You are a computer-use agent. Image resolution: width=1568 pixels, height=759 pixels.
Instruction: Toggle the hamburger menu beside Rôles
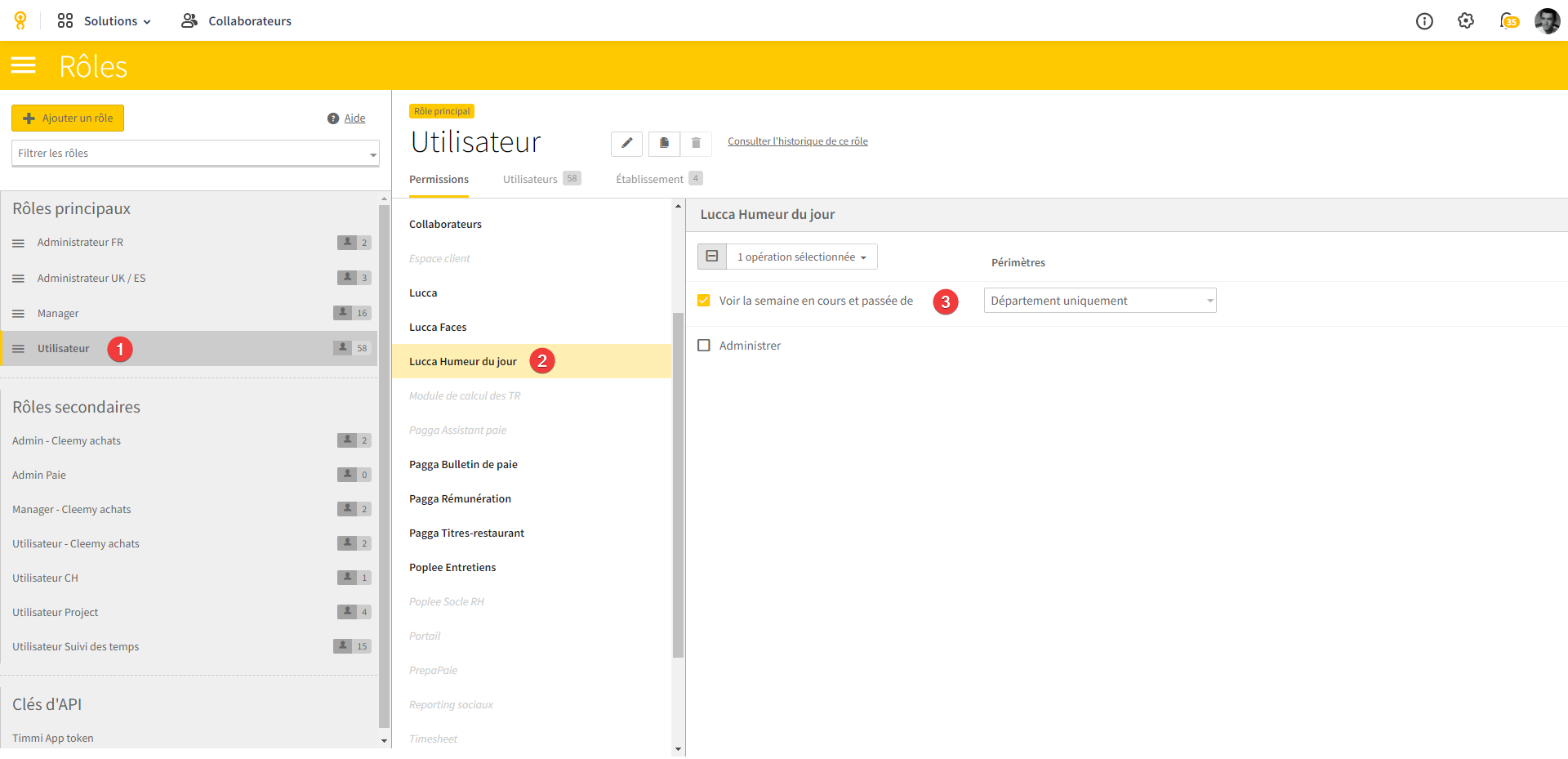pos(23,65)
